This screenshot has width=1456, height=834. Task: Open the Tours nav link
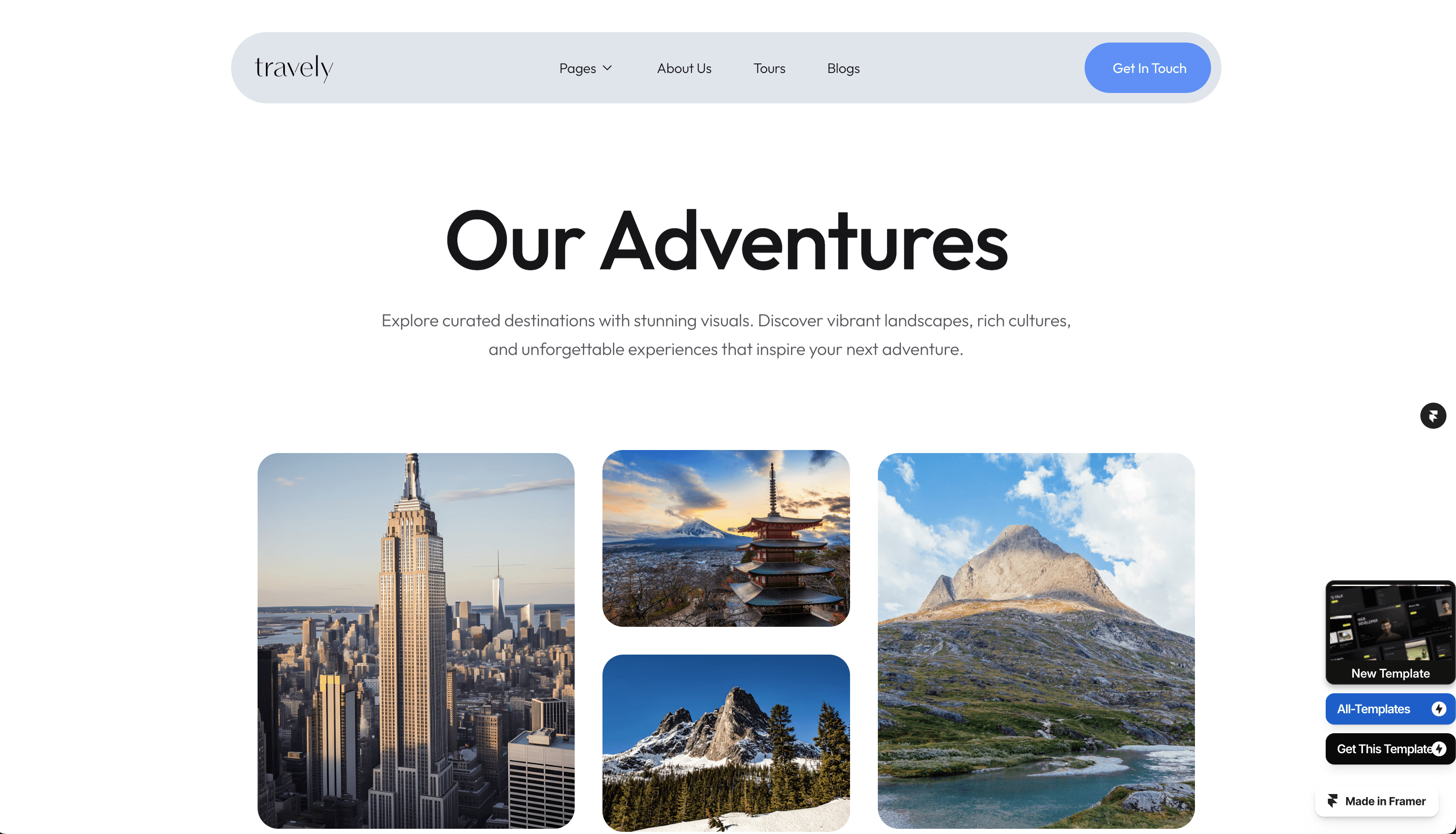(769, 68)
